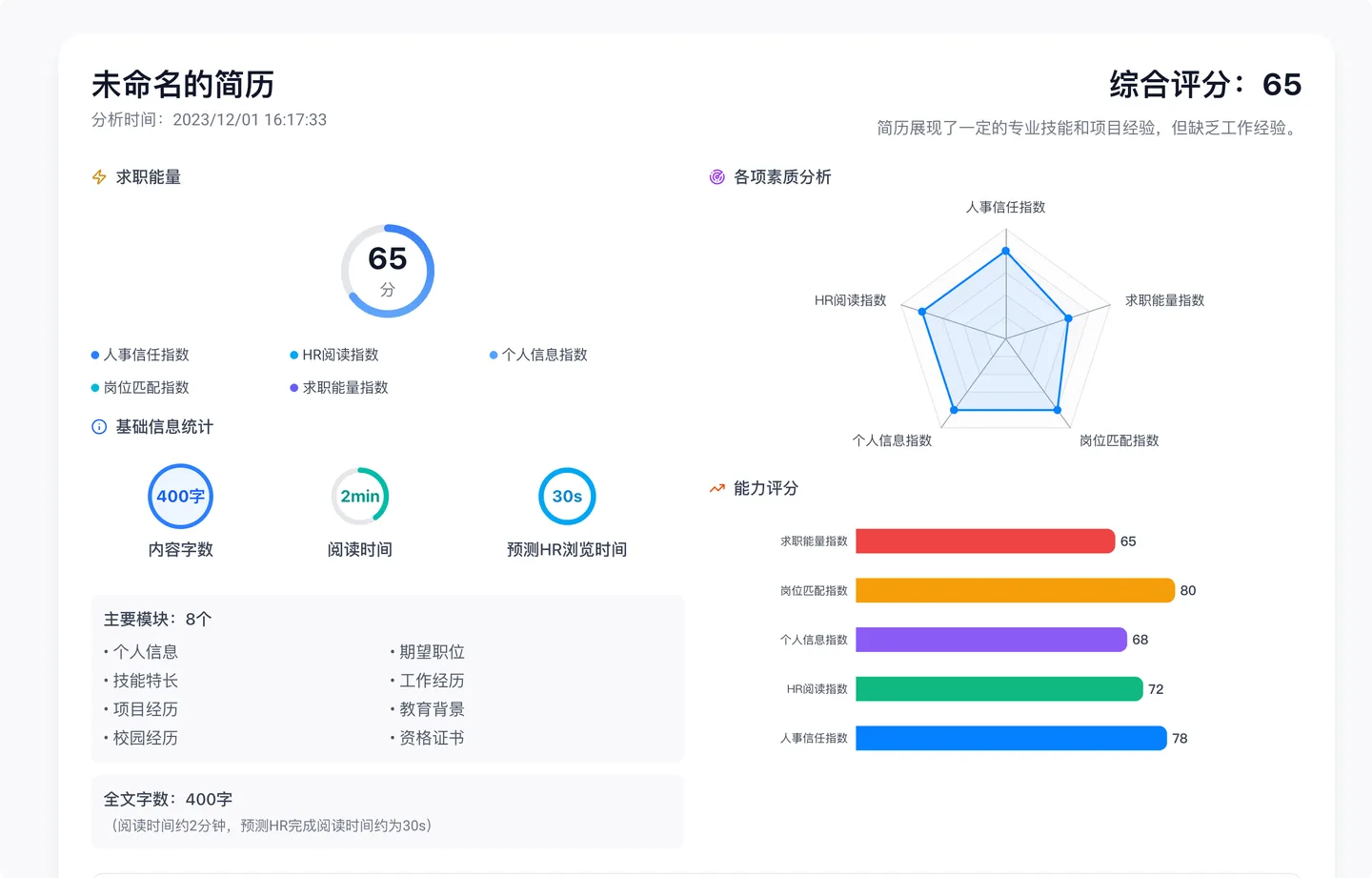Viewport: 1372px width, 878px height.
Task: Click the 30s HR browse time circle
Action: [567, 496]
